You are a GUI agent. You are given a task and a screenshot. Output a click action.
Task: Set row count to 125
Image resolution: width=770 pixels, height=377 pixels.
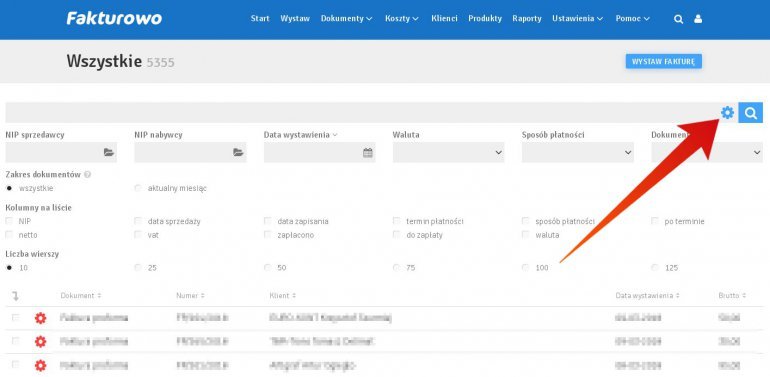pos(655,268)
